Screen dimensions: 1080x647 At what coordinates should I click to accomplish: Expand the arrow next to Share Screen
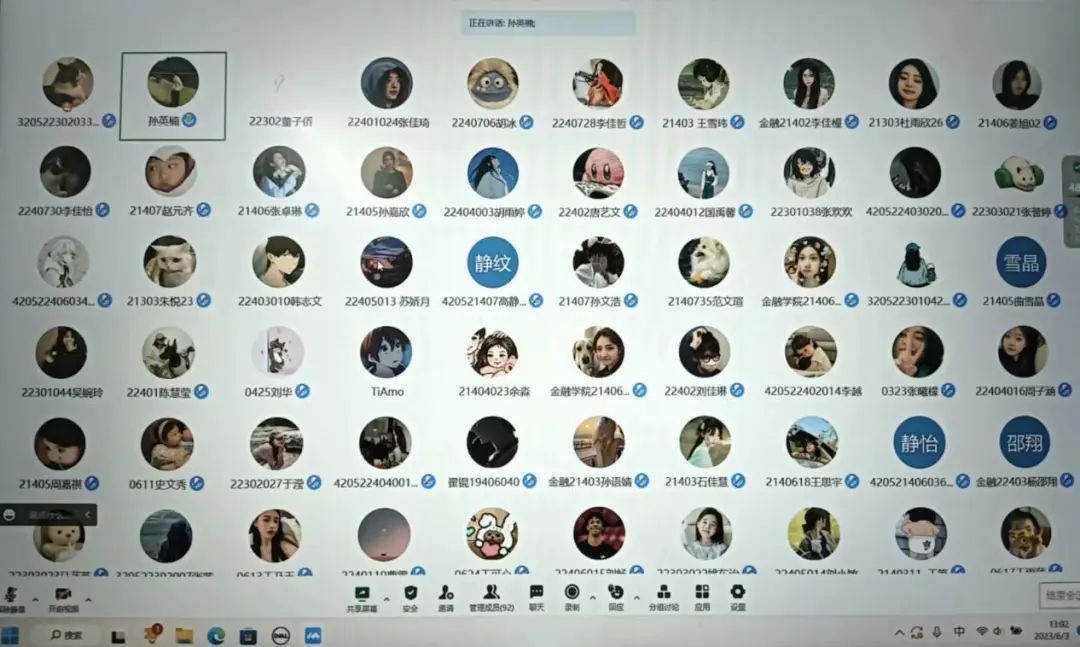click(386, 600)
